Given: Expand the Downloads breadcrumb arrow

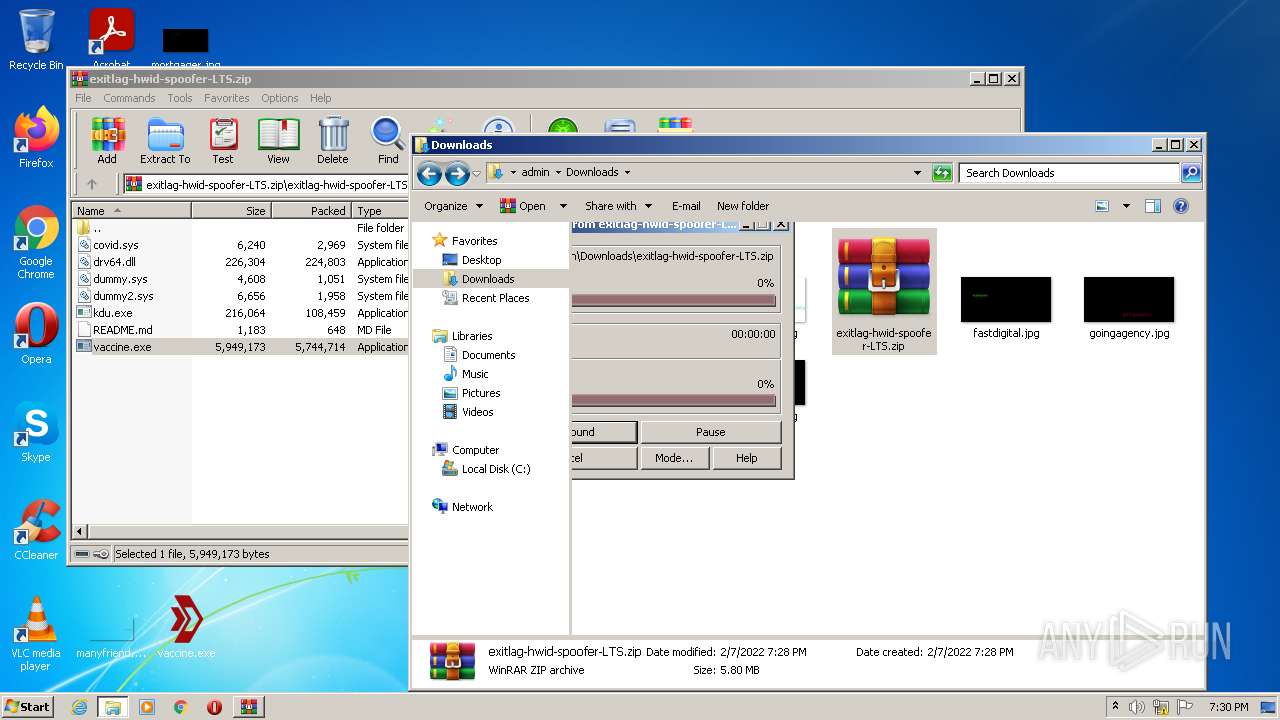Looking at the screenshot, I should [x=627, y=172].
